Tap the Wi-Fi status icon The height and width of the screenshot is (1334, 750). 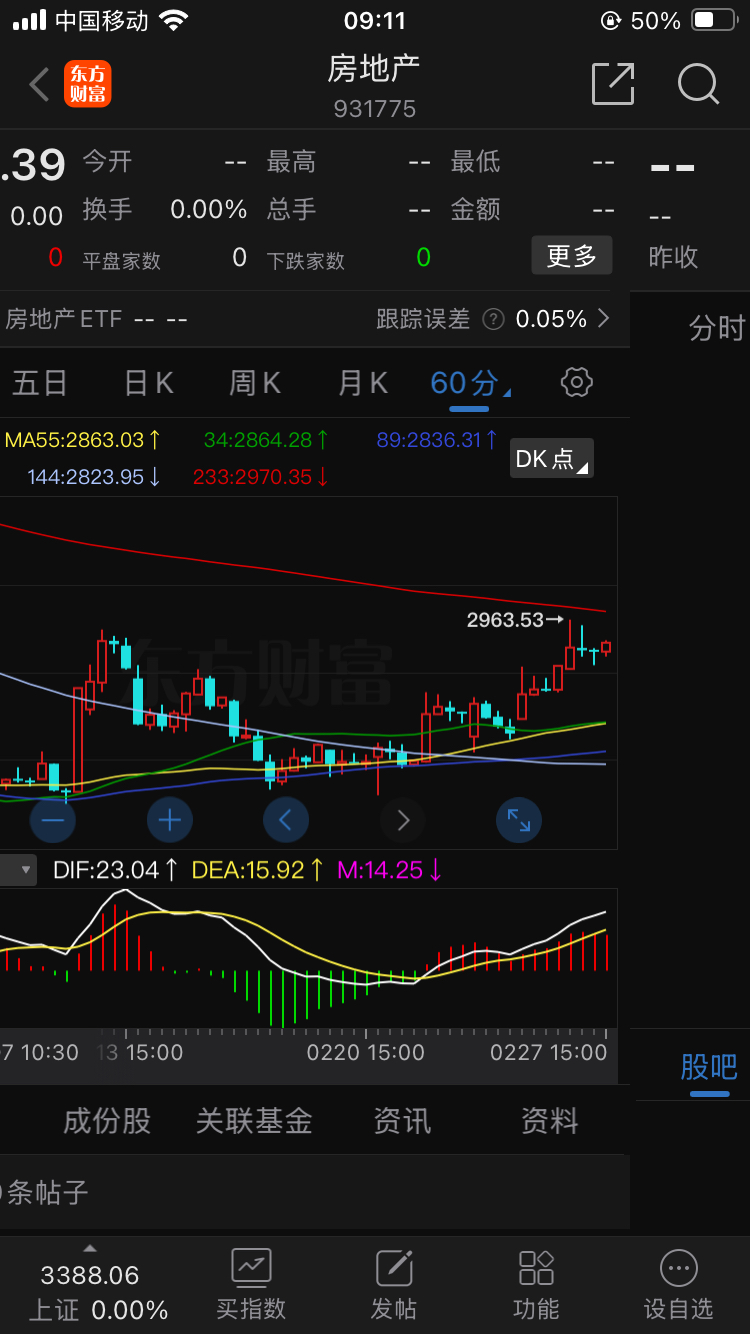tap(173, 20)
